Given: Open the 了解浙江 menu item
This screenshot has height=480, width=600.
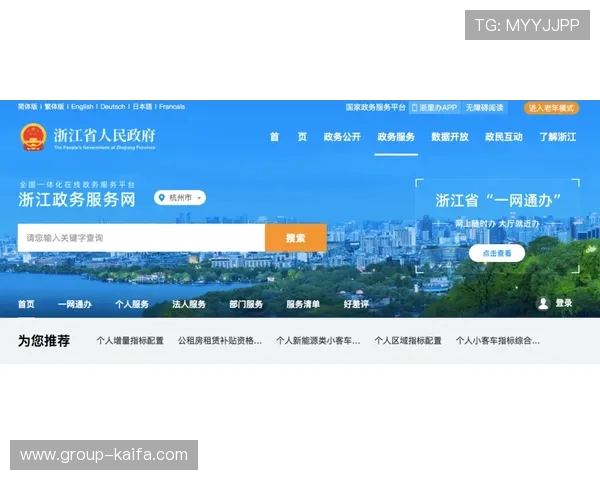Looking at the screenshot, I should point(558,137).
